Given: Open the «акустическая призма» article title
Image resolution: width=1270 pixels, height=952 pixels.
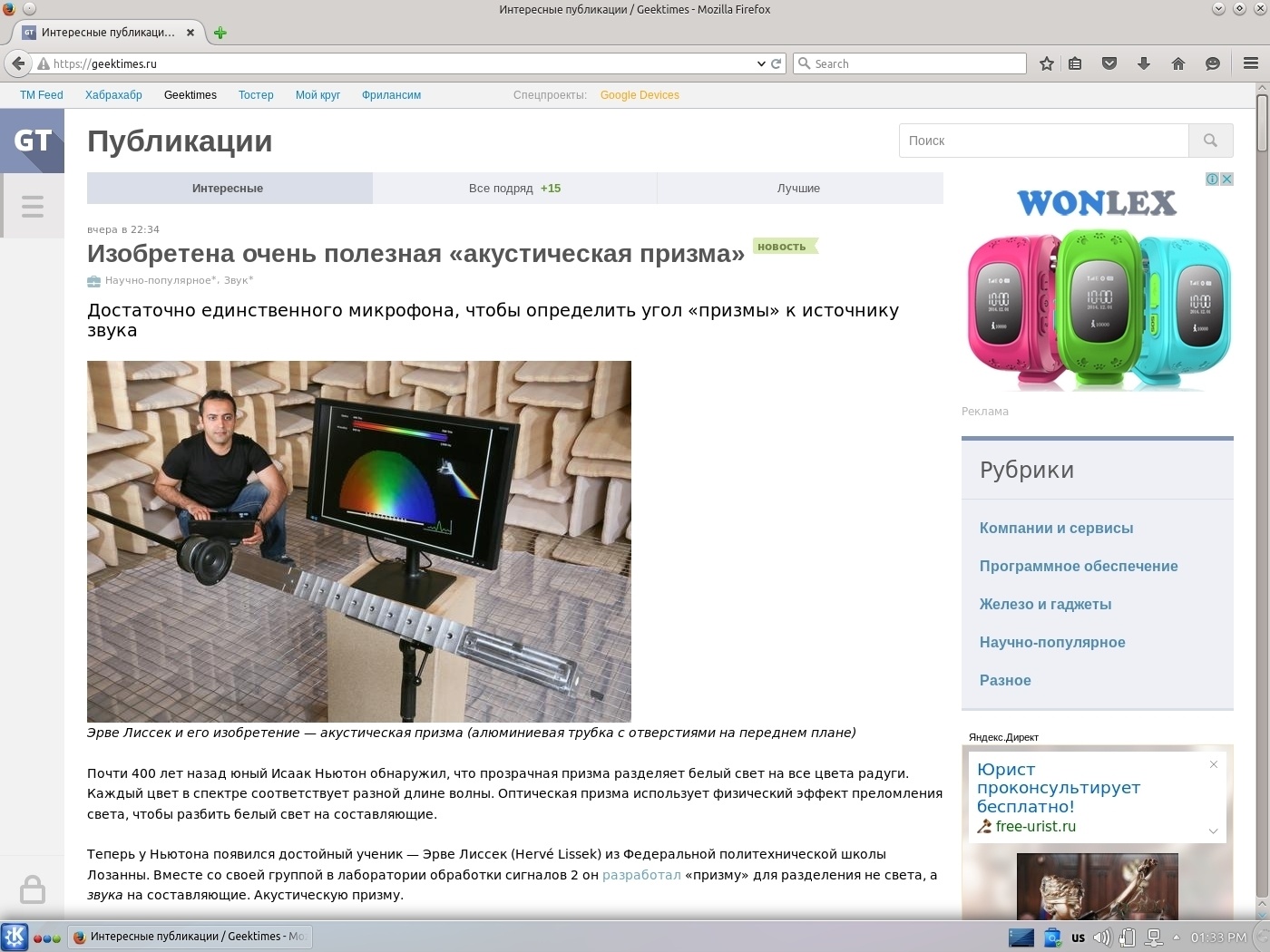Looking at the screenshot, I should [415, 254].
